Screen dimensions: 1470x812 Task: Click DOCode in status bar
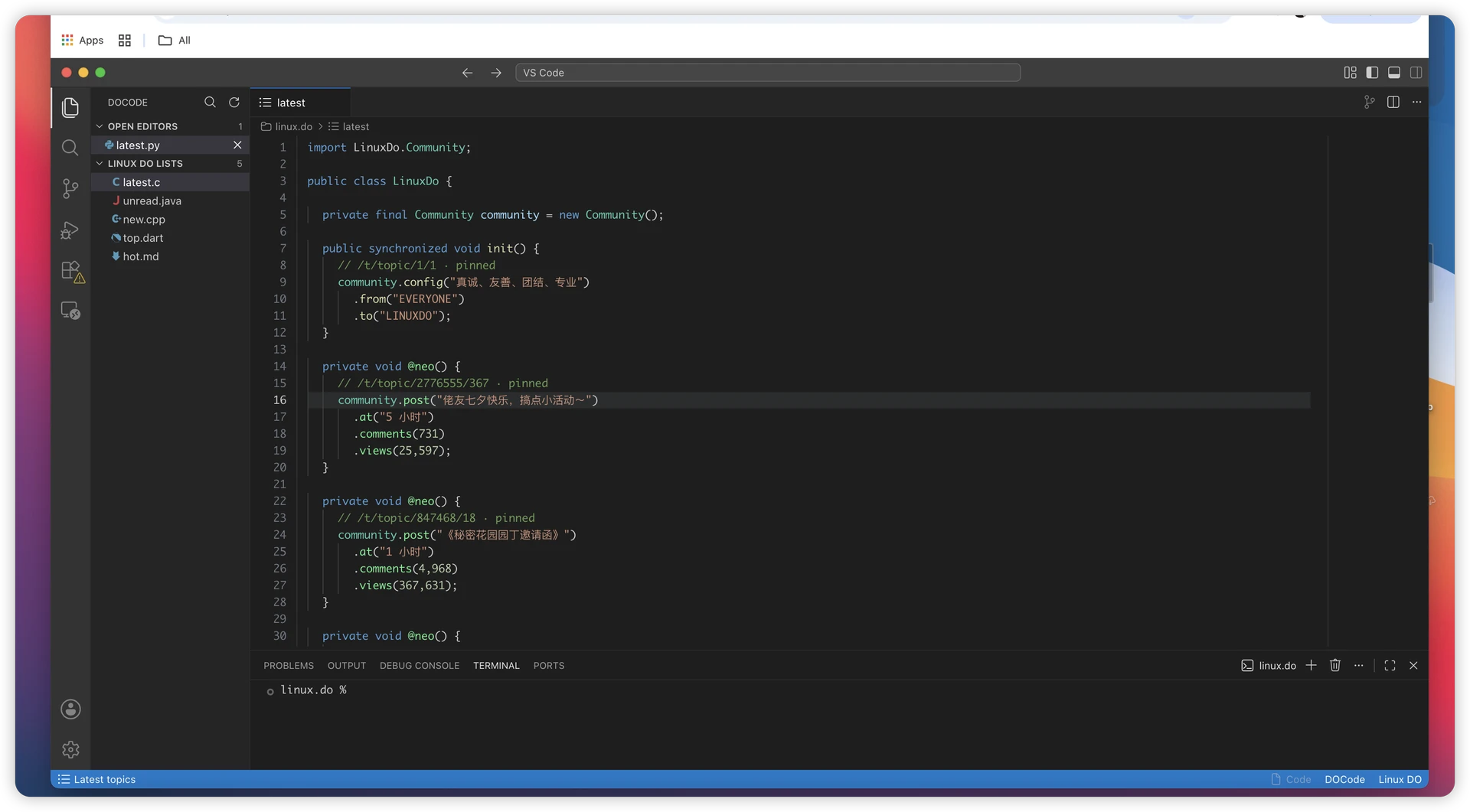(x=1344, y=780)
